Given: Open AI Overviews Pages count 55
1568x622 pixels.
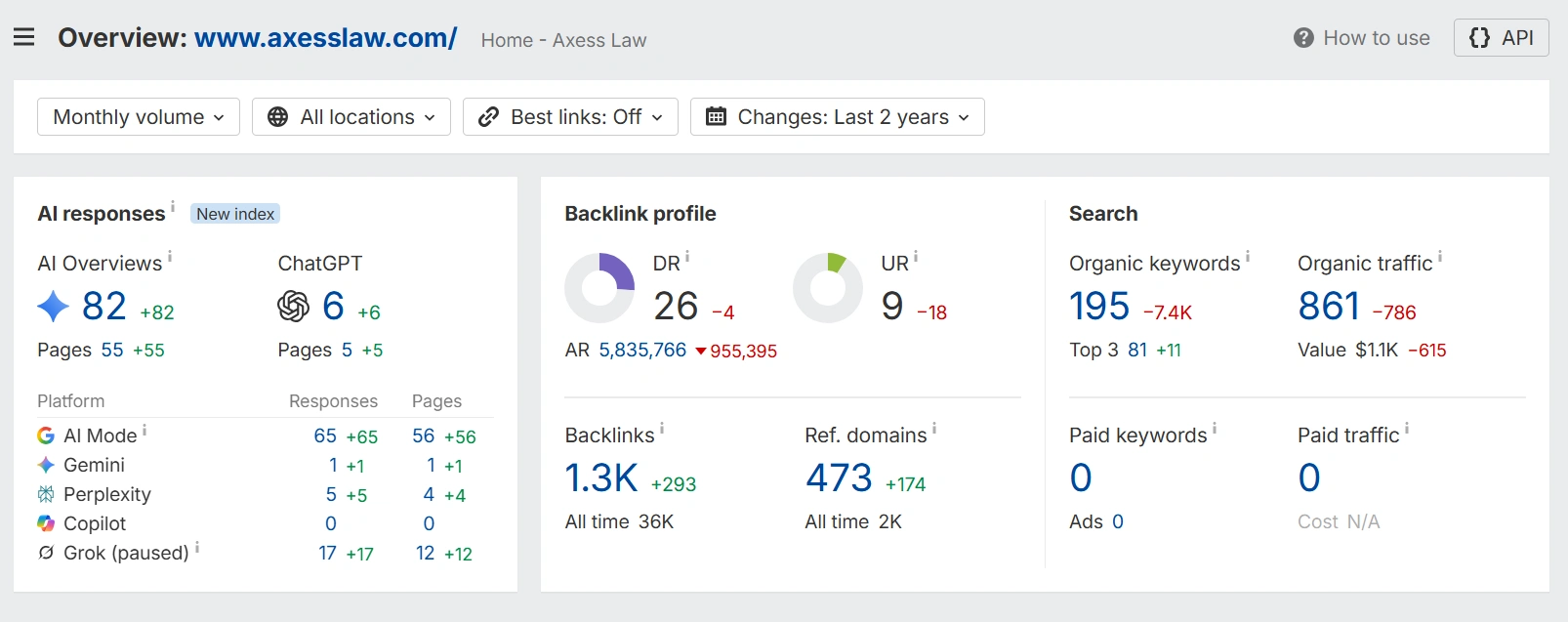Looking at the screenshot, I should [112, 350].
